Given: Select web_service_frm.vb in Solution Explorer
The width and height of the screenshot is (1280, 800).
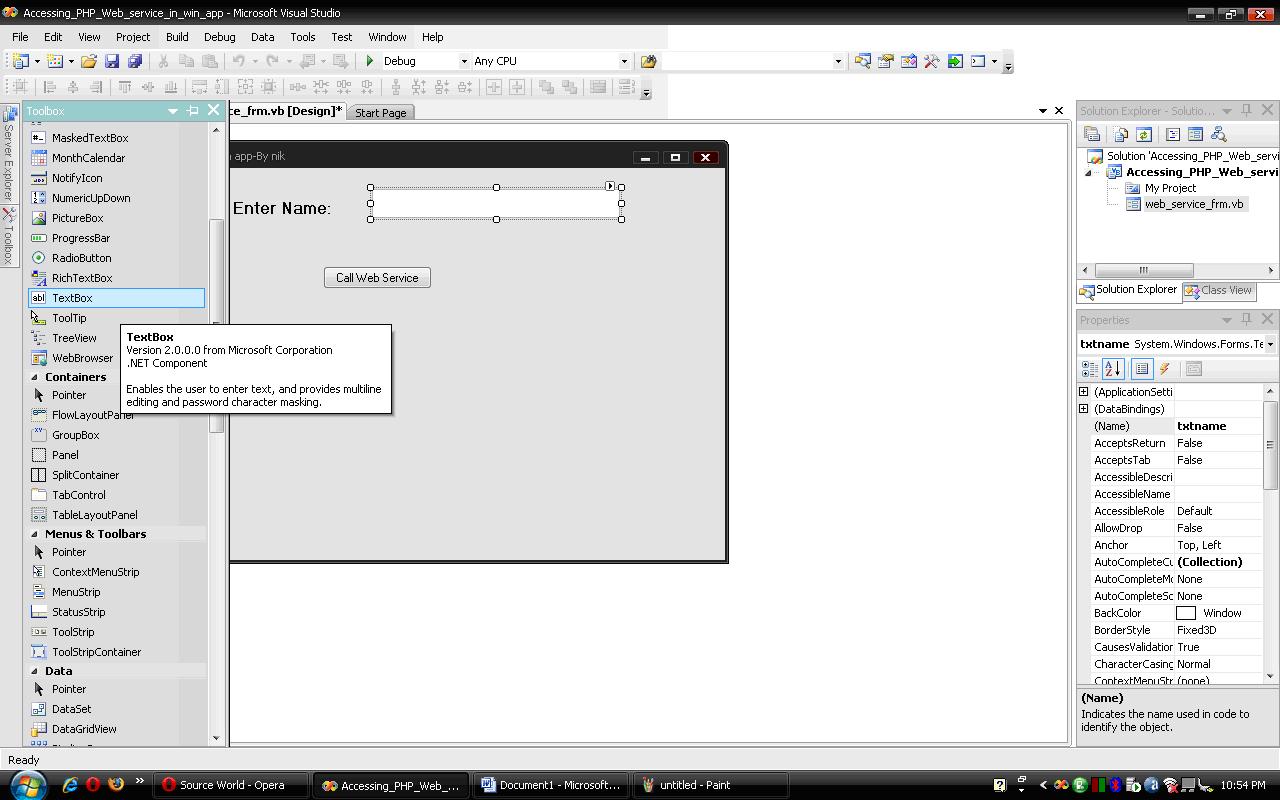Looking at the screenshot, I should tap(1193, 204).
